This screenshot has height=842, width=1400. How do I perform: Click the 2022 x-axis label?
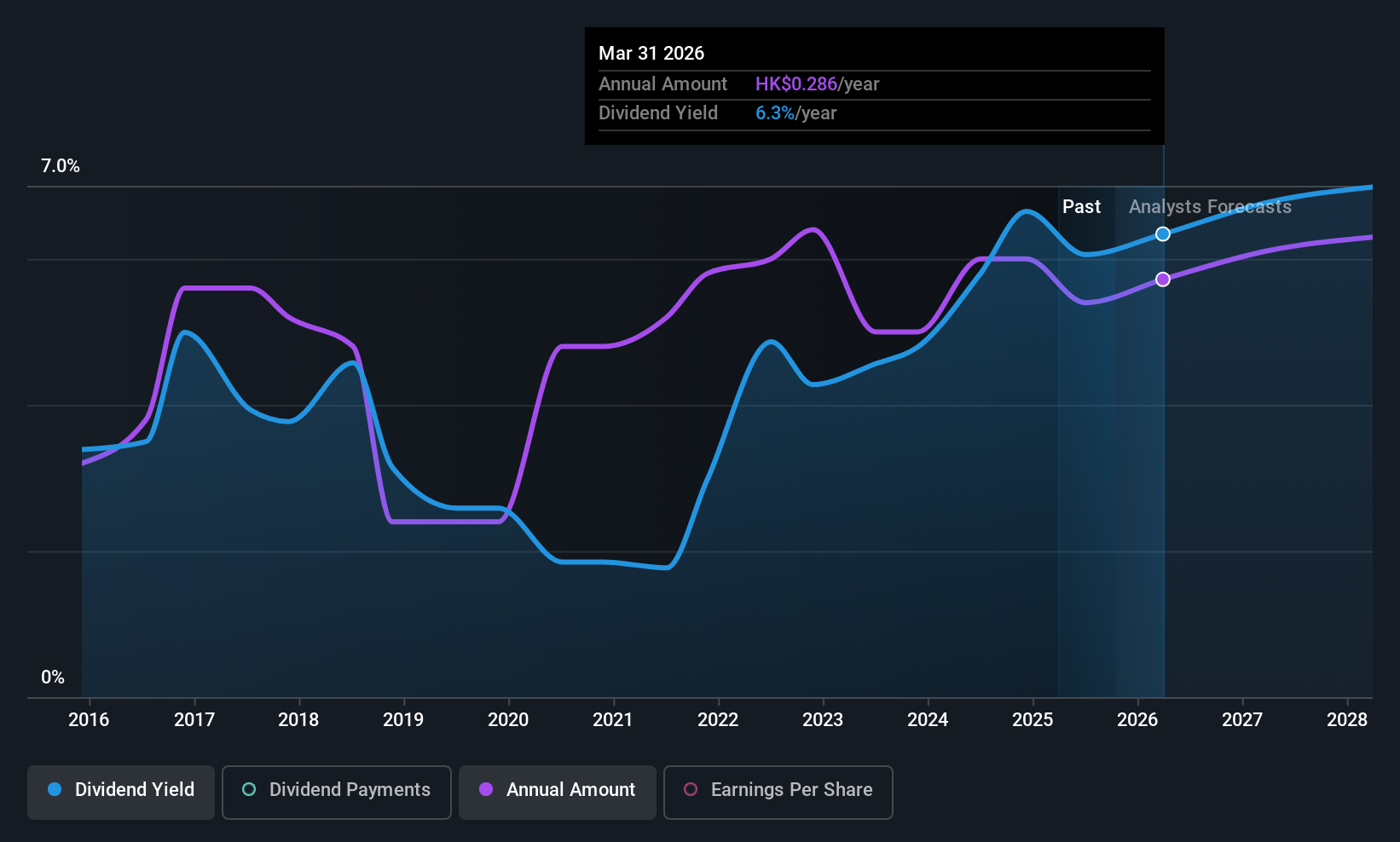coord(718,720)
